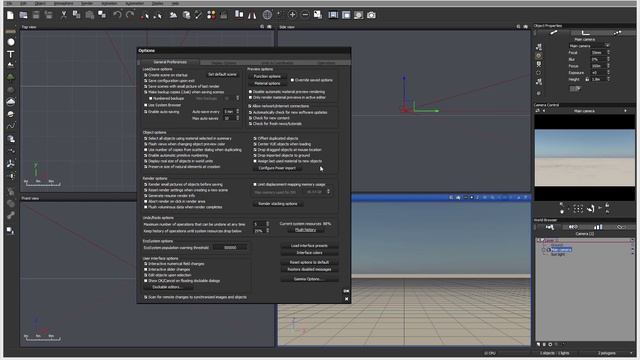Enable Interactive slider changes checkbox
640x360 pixels.
tap(145, 269)
